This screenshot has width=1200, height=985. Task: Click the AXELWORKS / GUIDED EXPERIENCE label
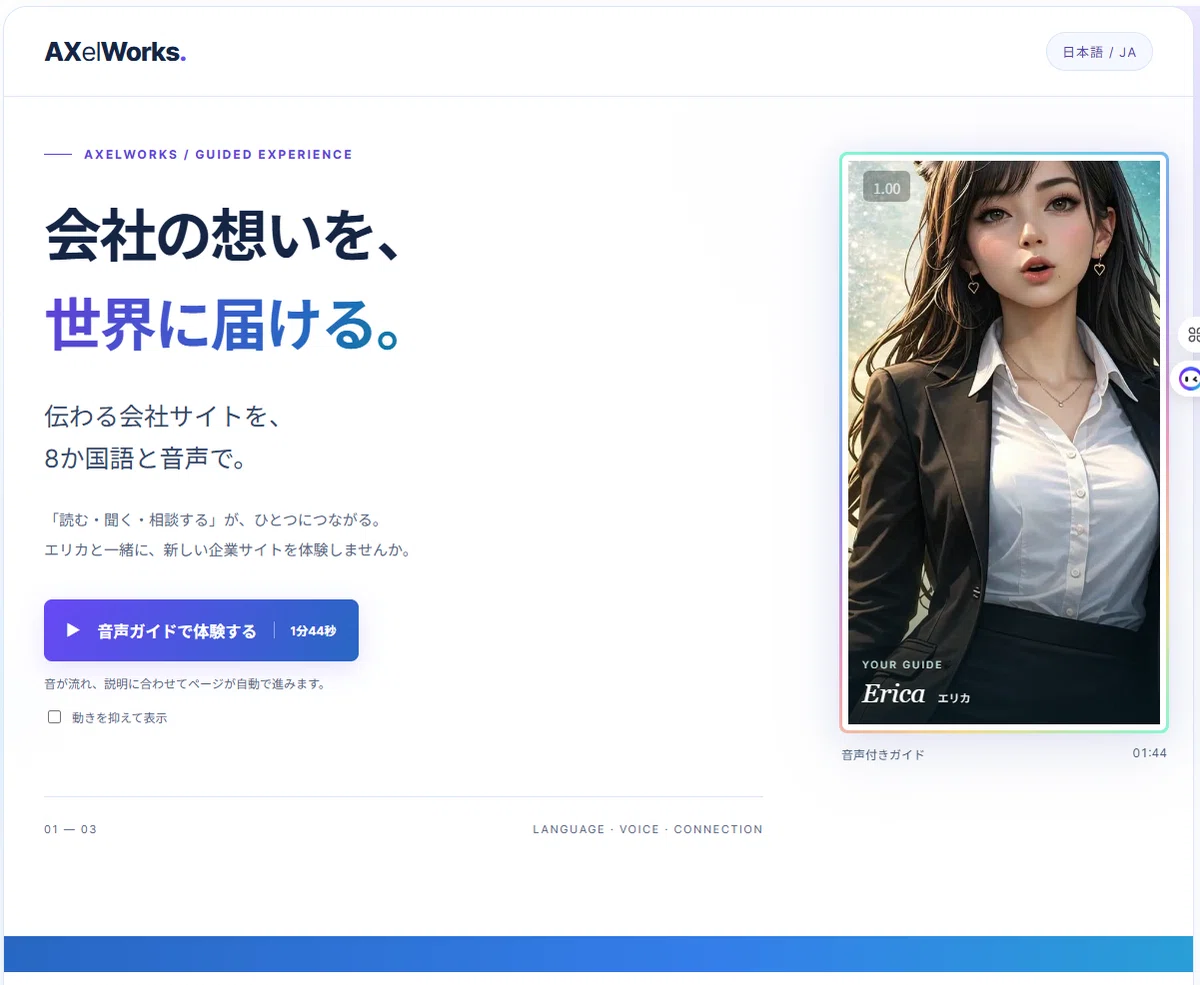tap(218, 155)
